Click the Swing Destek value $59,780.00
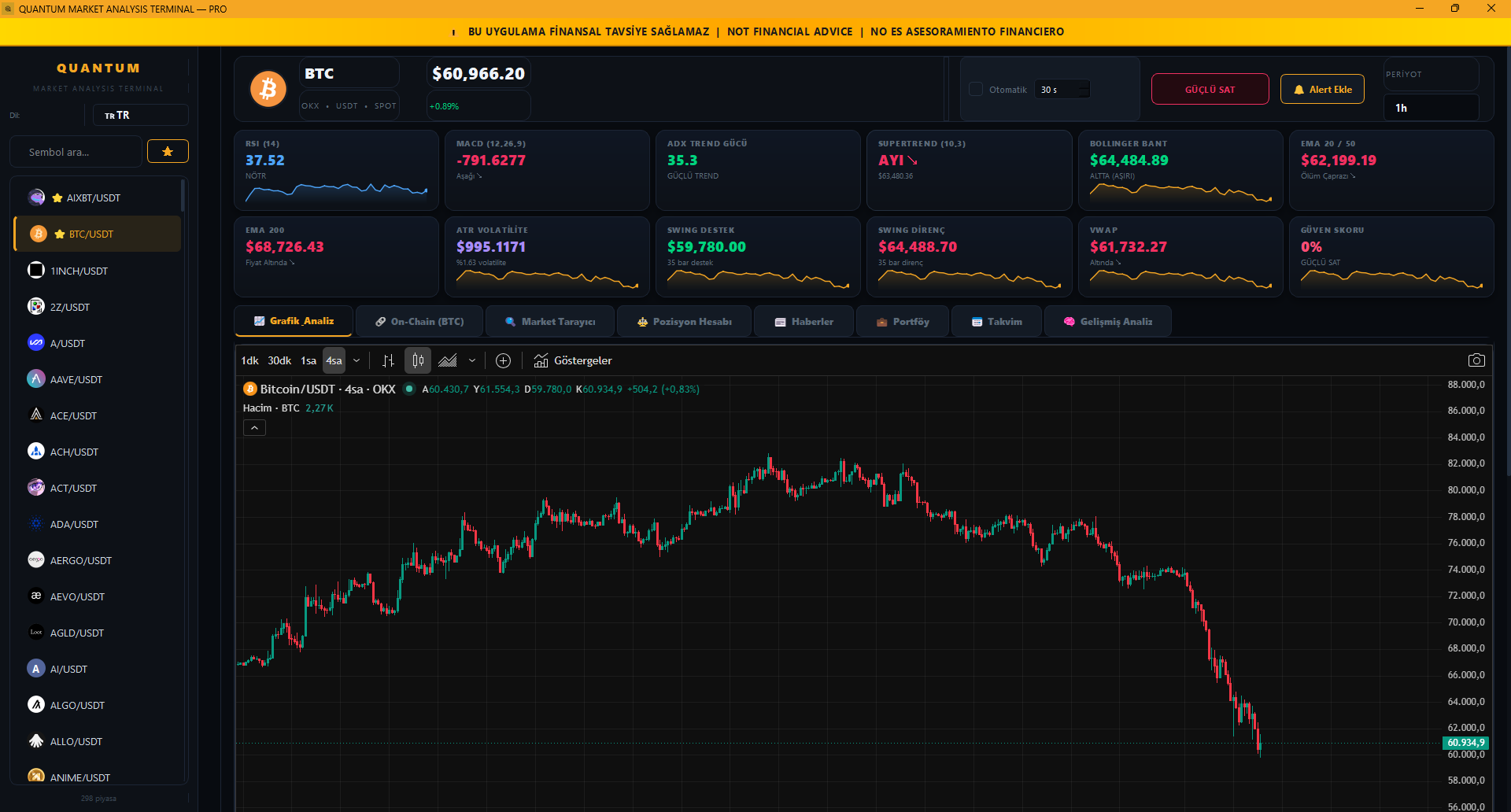 pyautogui.click(x=706, y=246)
